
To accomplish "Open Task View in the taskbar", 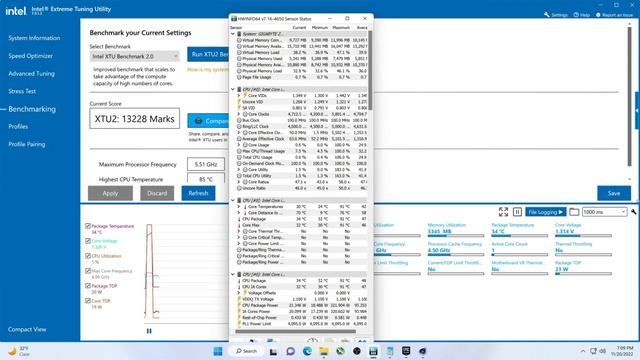I will pyautogui.click(x=273, y=351).
